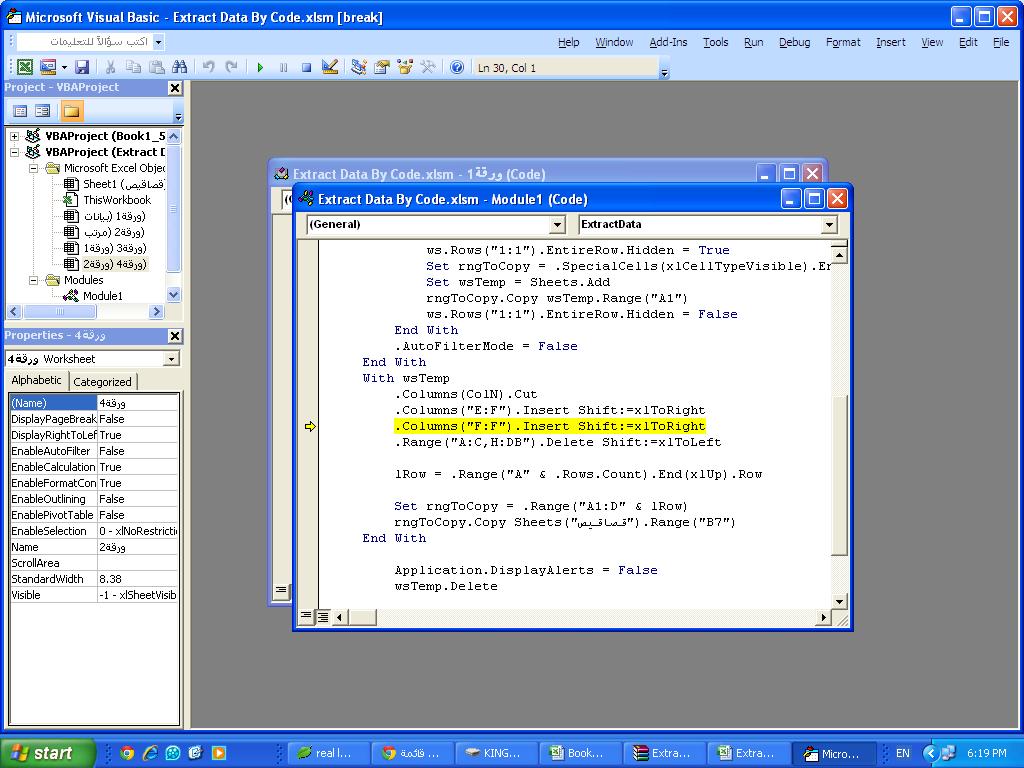
Task: Open the Tools menu
Action: (715, 42)
